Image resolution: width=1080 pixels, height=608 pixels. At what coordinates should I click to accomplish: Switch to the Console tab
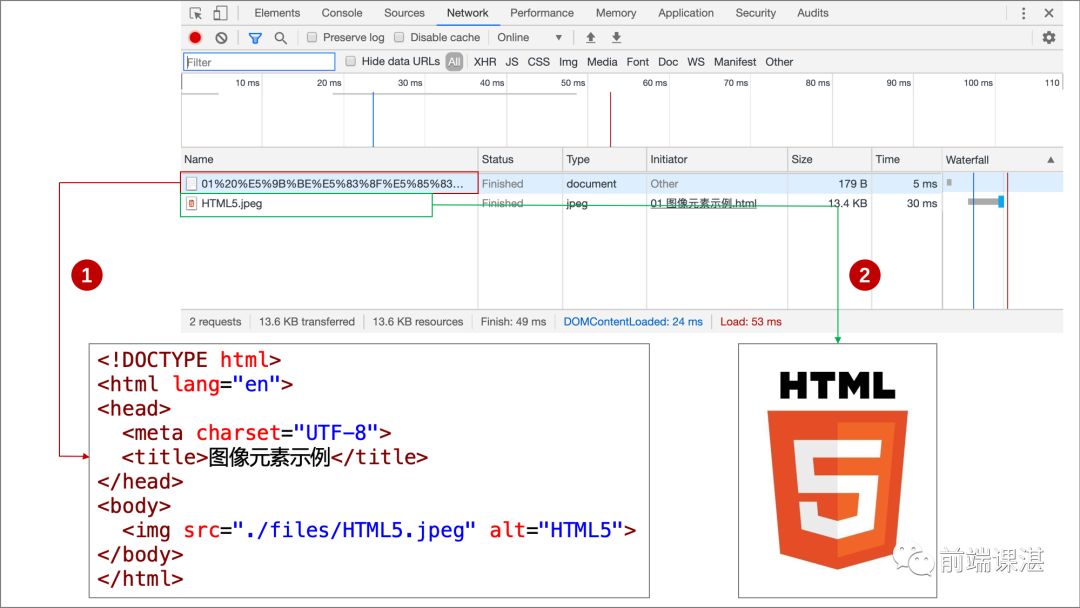pos(342,13)
